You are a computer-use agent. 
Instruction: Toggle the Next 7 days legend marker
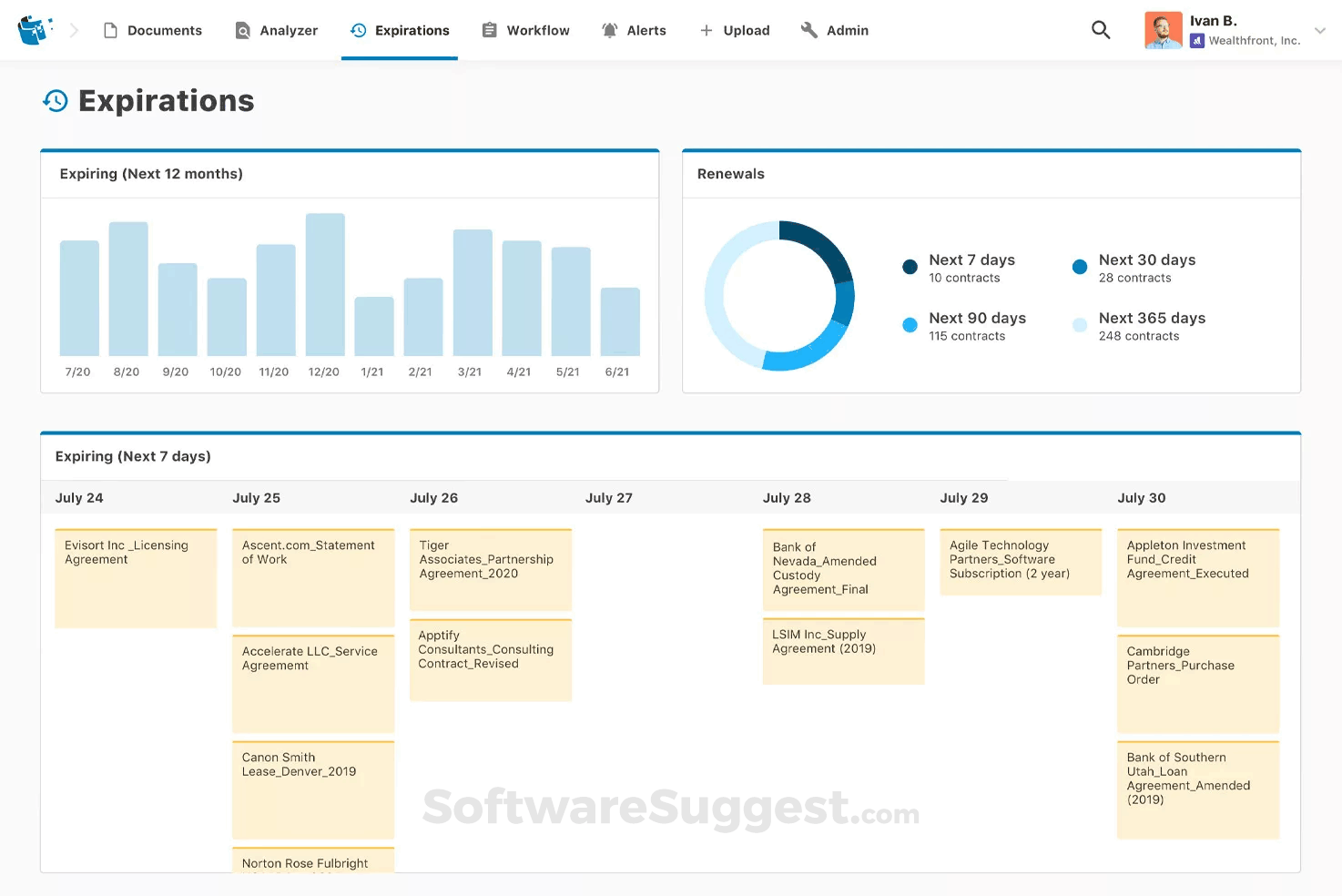tap(909, 267)
